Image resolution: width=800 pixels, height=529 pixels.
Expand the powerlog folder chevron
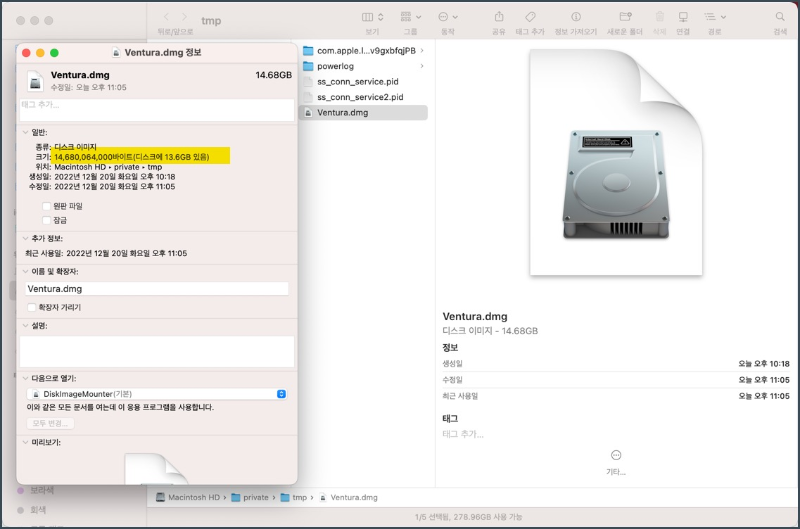point(422,66)
